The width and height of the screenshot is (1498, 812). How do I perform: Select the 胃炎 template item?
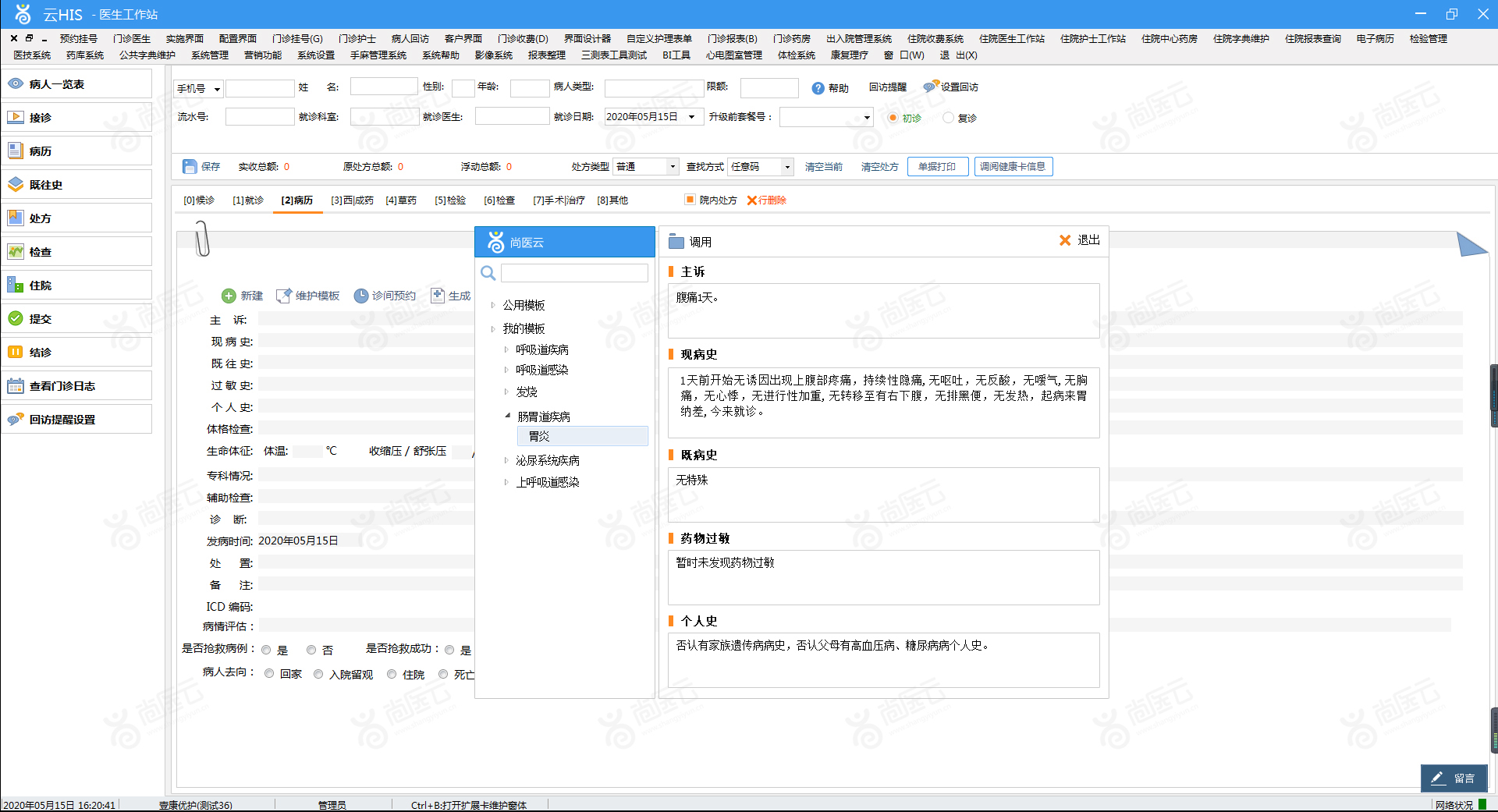coord(582,436)
